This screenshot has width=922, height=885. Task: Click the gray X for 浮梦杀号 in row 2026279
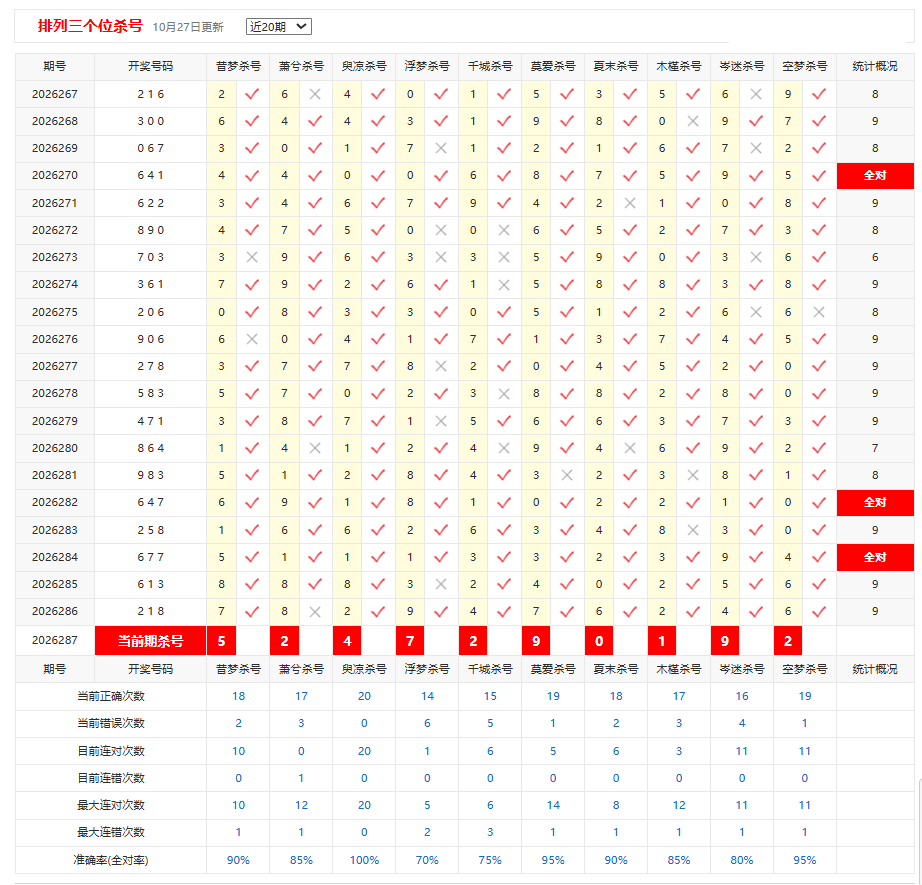pyautogui.click(x=441, y=421)
